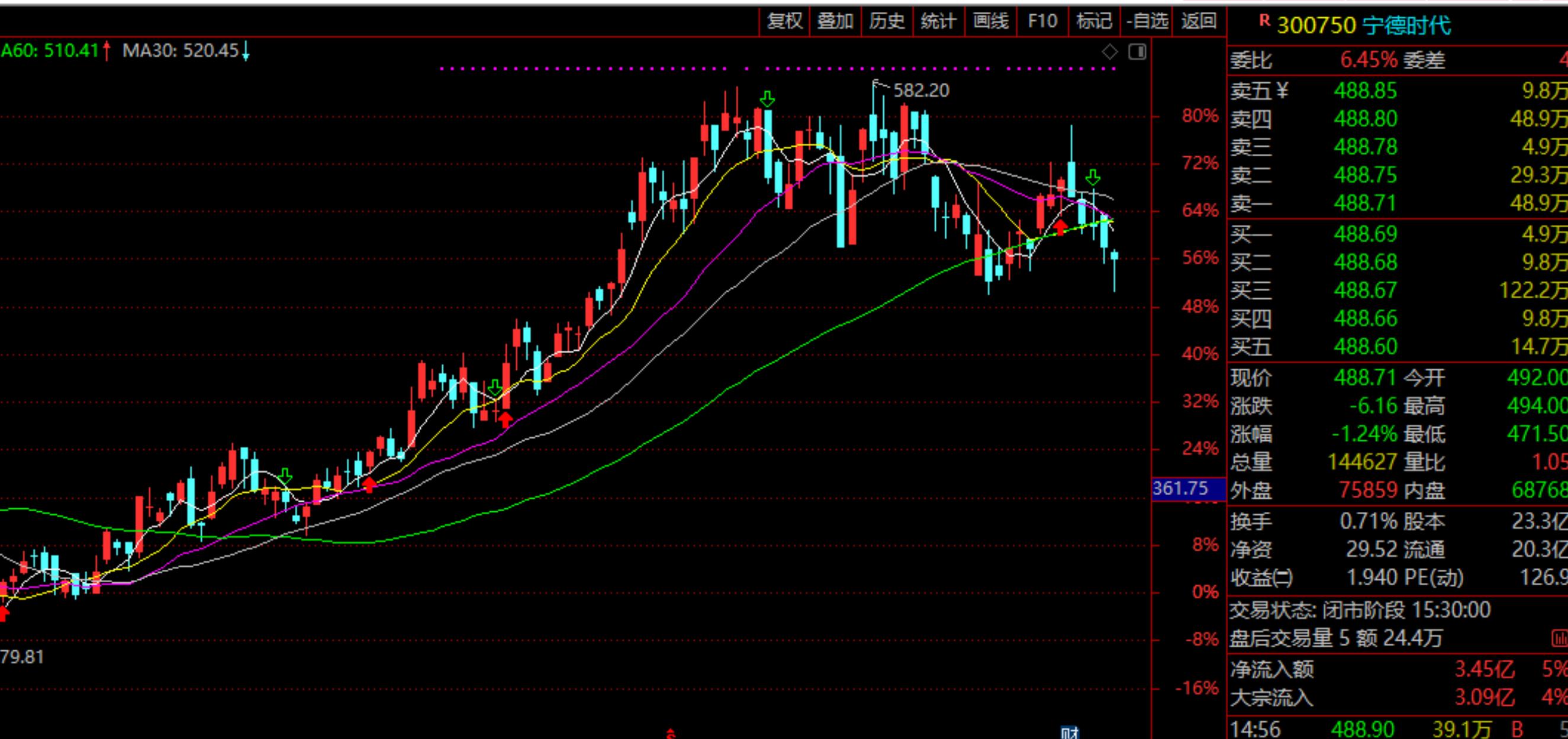Toggle the side panel layout icon
The height and width of the screenshot is (739, 1568).
(1137, 52)
